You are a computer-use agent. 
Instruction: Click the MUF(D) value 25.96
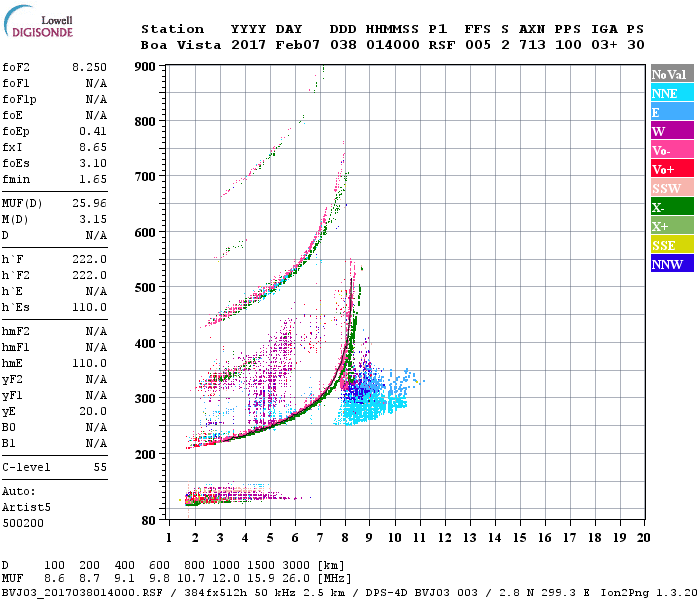pos(89,204)
